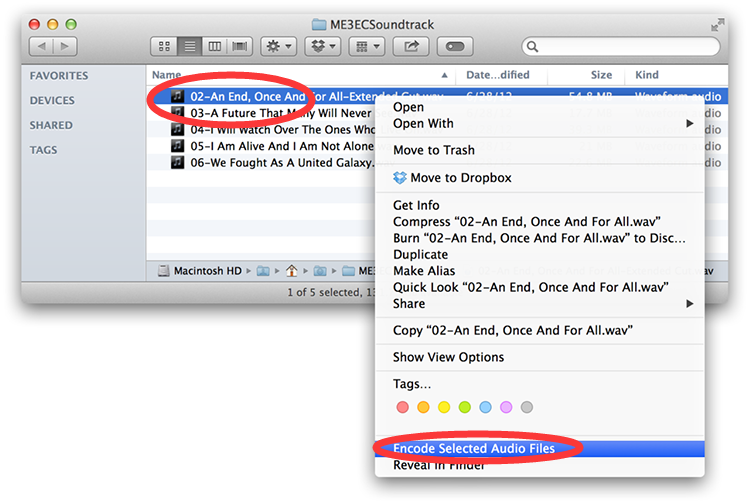Apply the purple tag color

click(506, 407)
